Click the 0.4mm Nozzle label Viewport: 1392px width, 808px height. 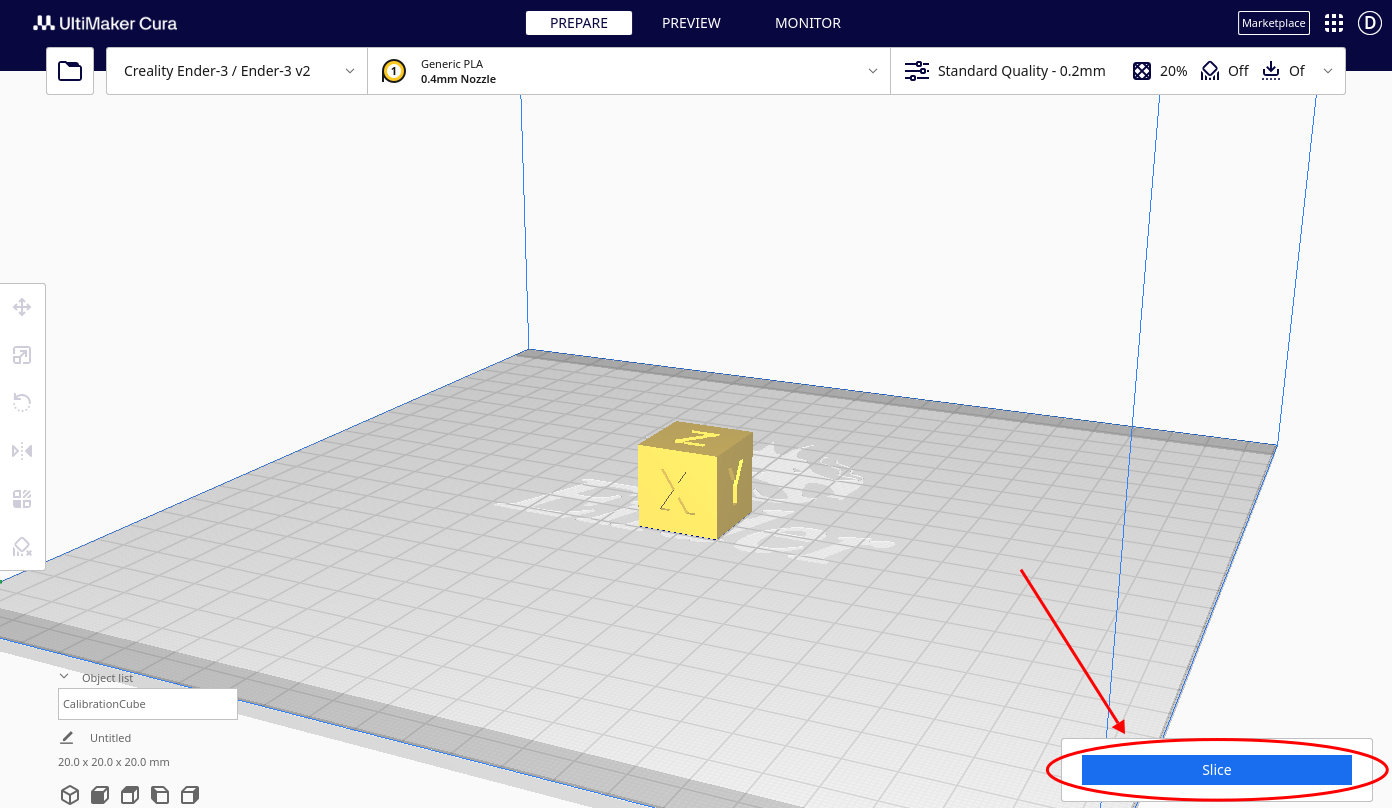[458, 79]
